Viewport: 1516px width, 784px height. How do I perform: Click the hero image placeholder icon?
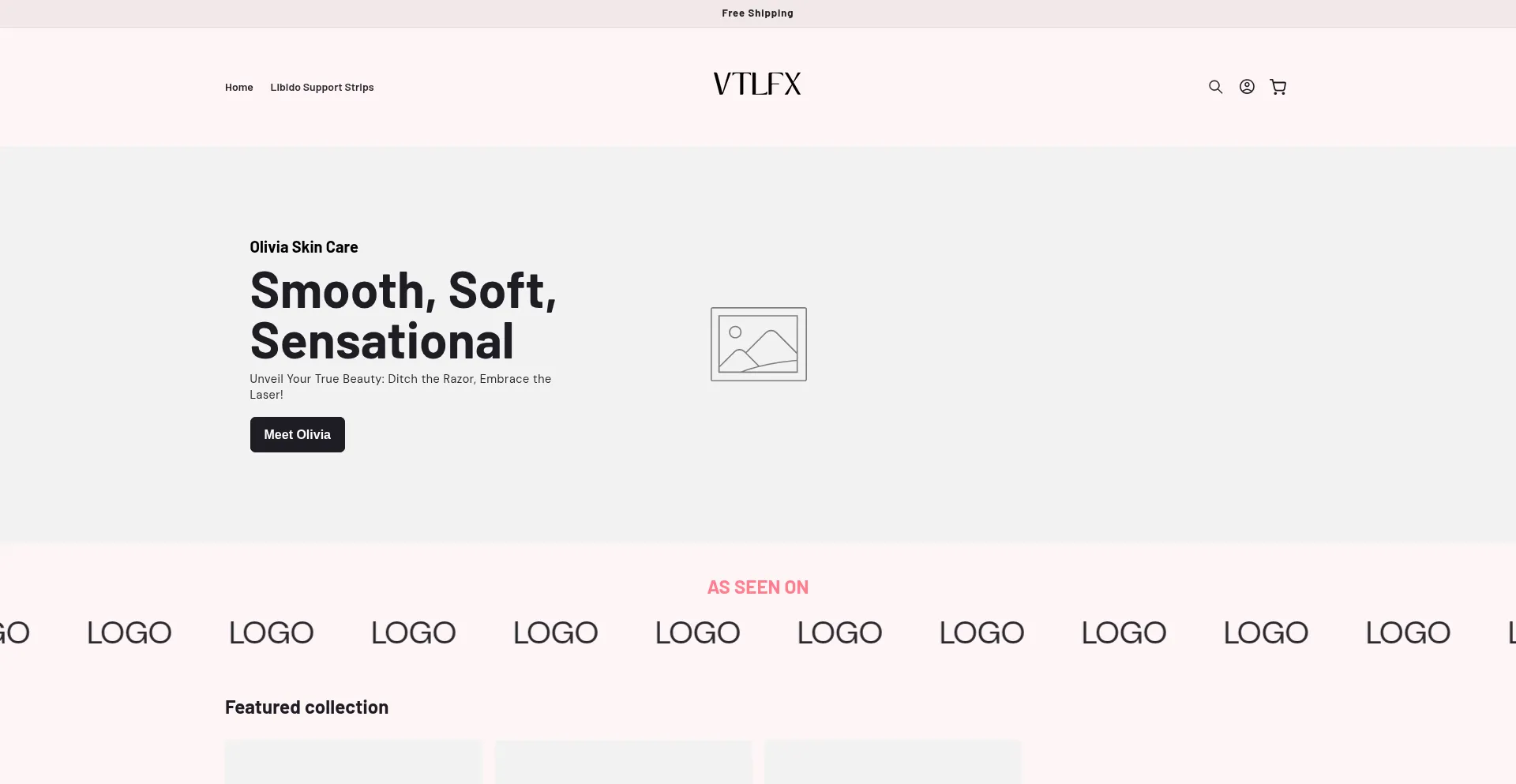coord(758,344)
